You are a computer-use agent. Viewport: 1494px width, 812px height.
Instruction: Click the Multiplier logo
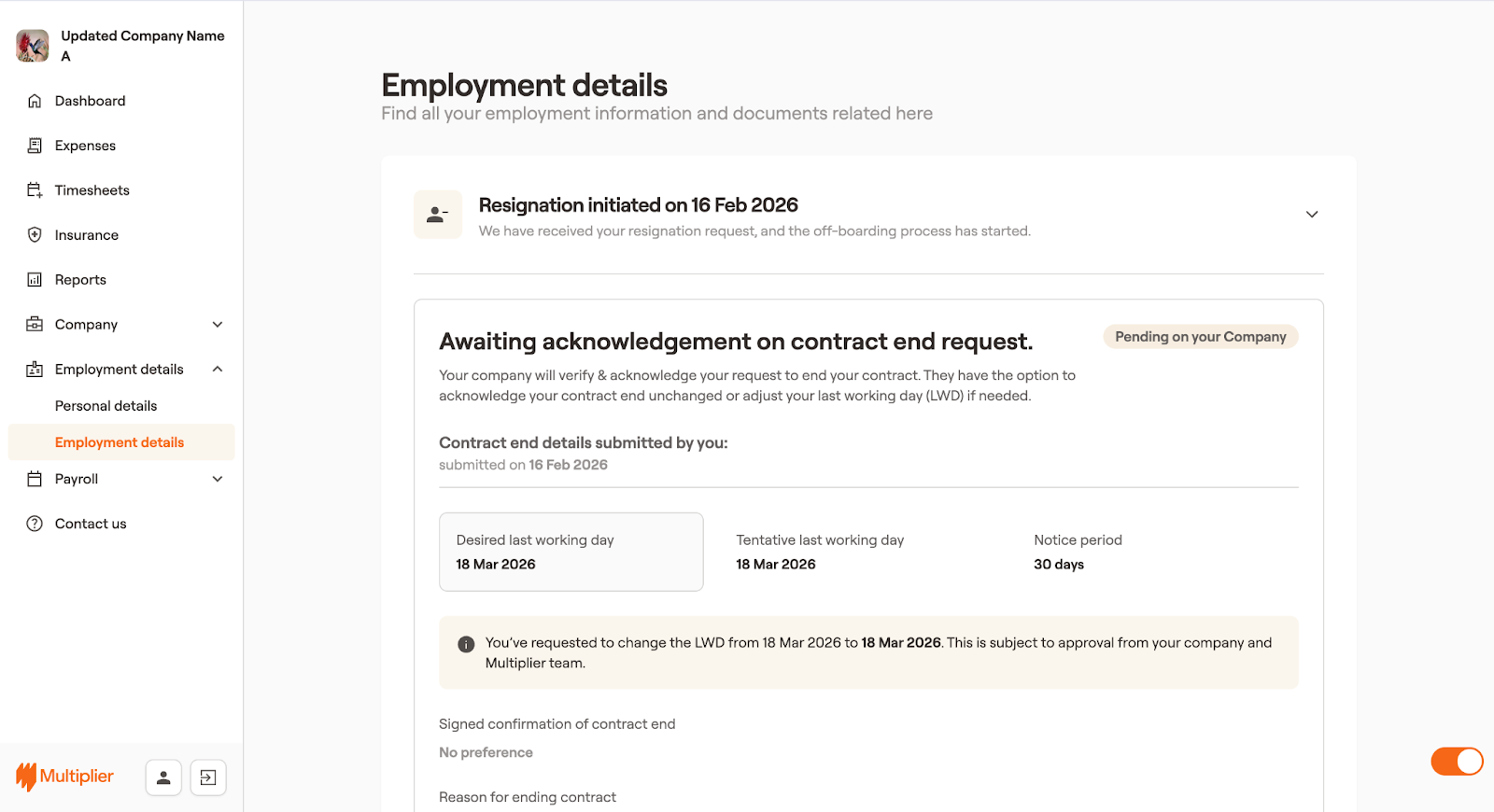65,777
